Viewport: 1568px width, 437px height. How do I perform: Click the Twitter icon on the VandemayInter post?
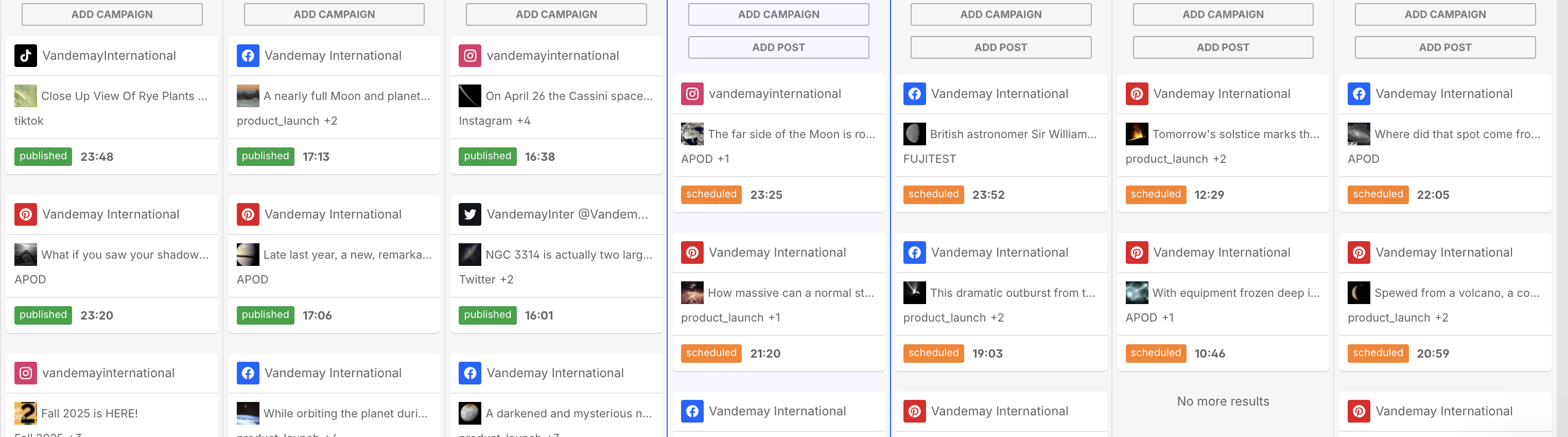[x=469, y=214]
